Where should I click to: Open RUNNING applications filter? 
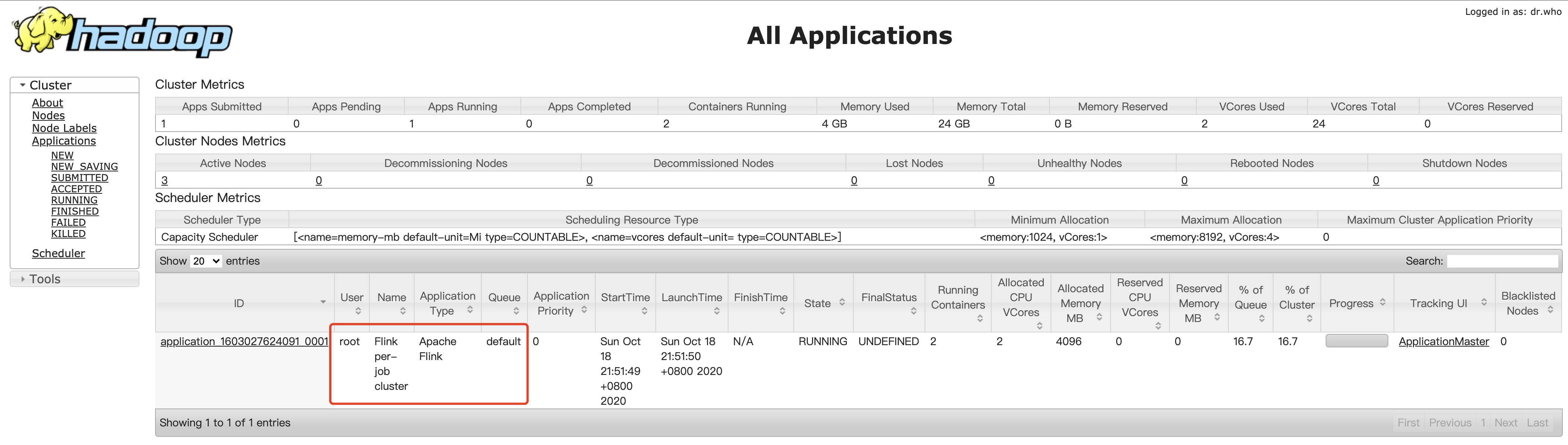pyautogui.click(x=74, y=200)
